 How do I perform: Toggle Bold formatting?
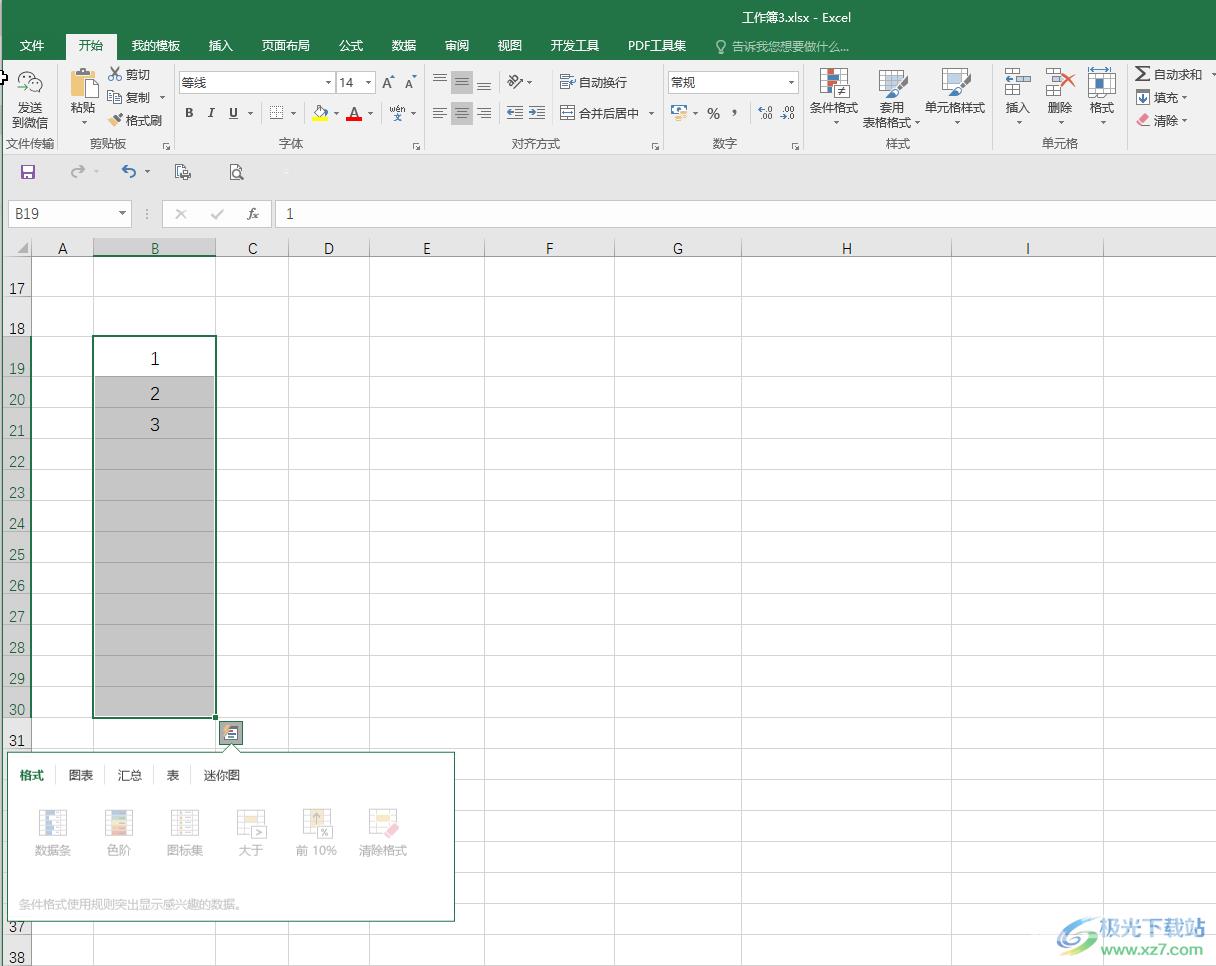(x=189, y=113)
